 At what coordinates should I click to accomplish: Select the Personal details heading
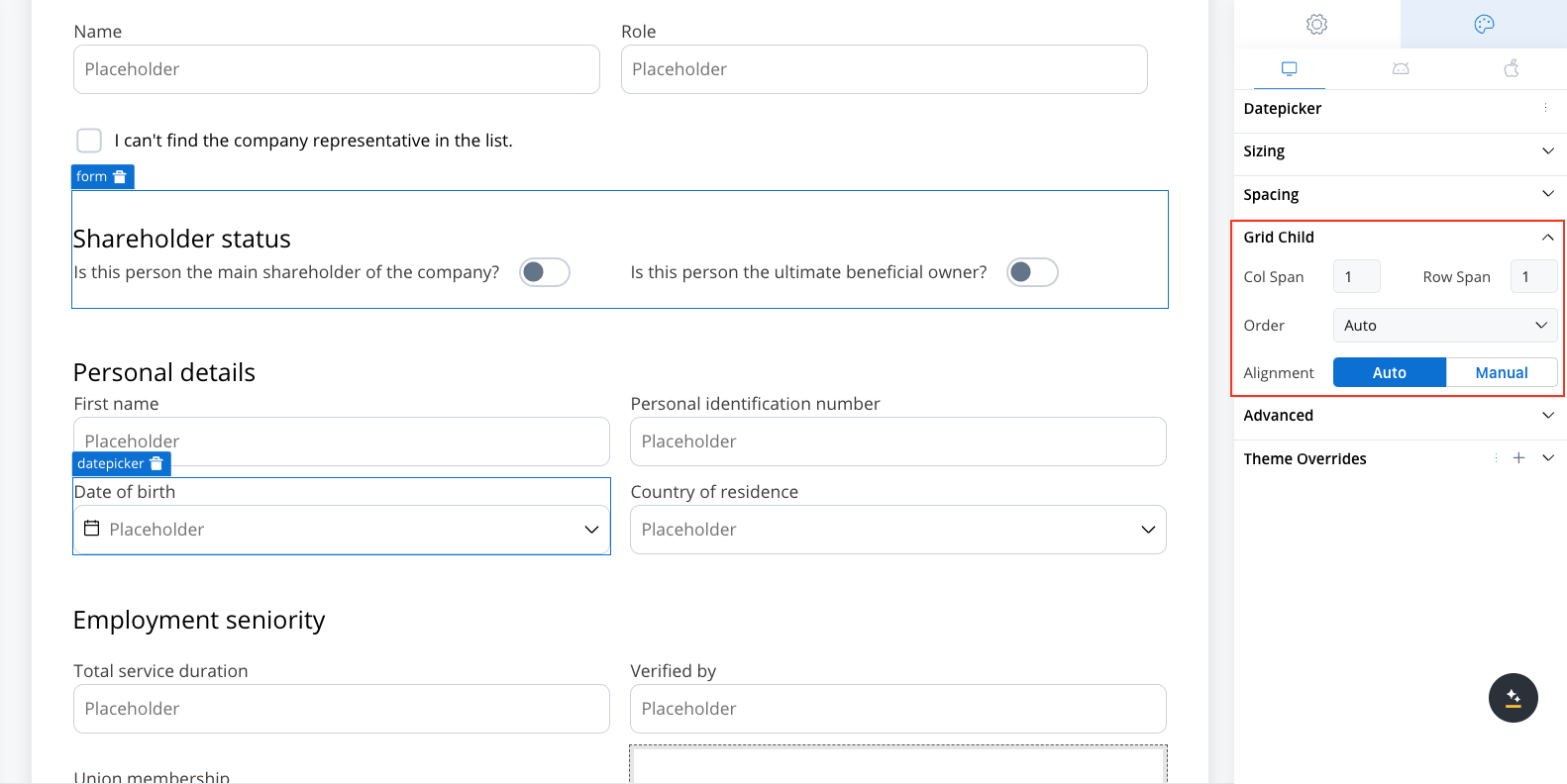click(x=164, y=372)
